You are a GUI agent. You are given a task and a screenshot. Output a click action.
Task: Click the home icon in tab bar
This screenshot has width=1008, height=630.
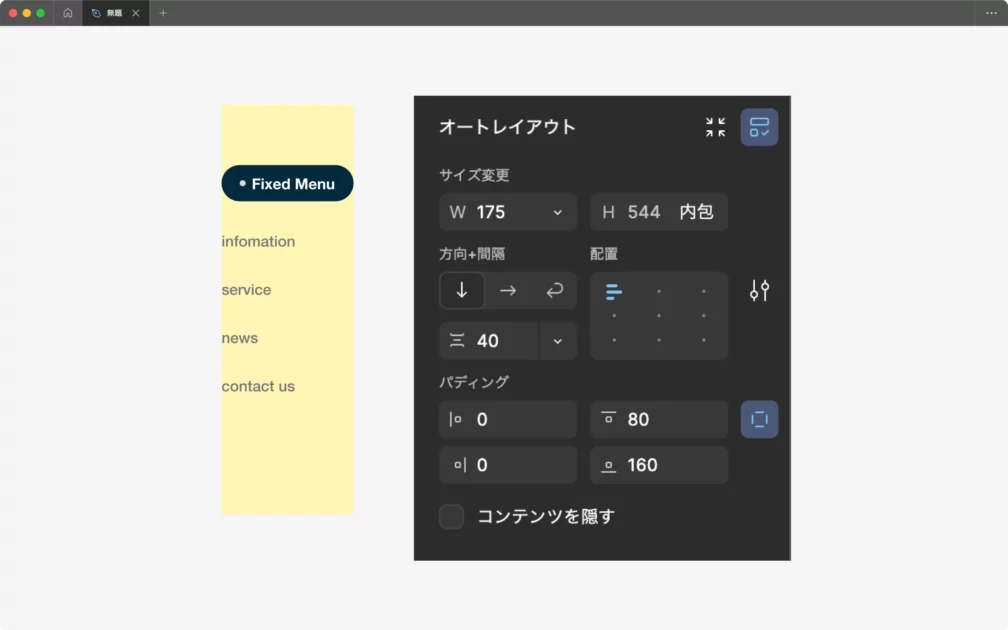[x=68, y=13]
